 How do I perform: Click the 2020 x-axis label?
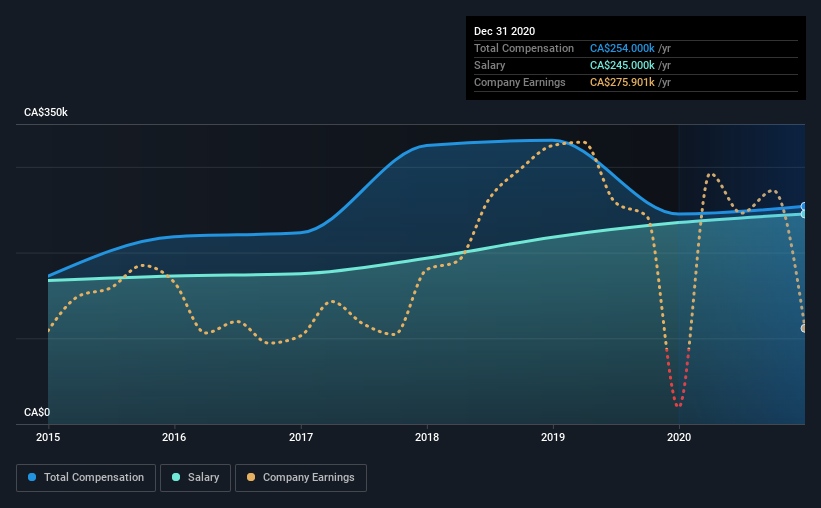pos(679,437)
